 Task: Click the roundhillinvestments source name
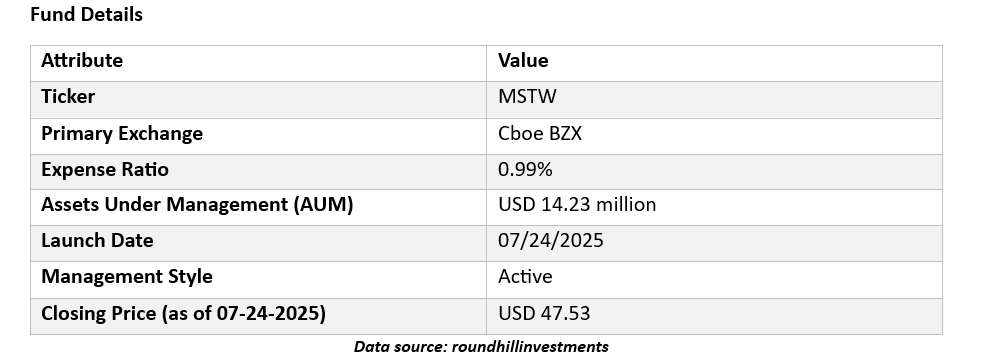(530, 346)
